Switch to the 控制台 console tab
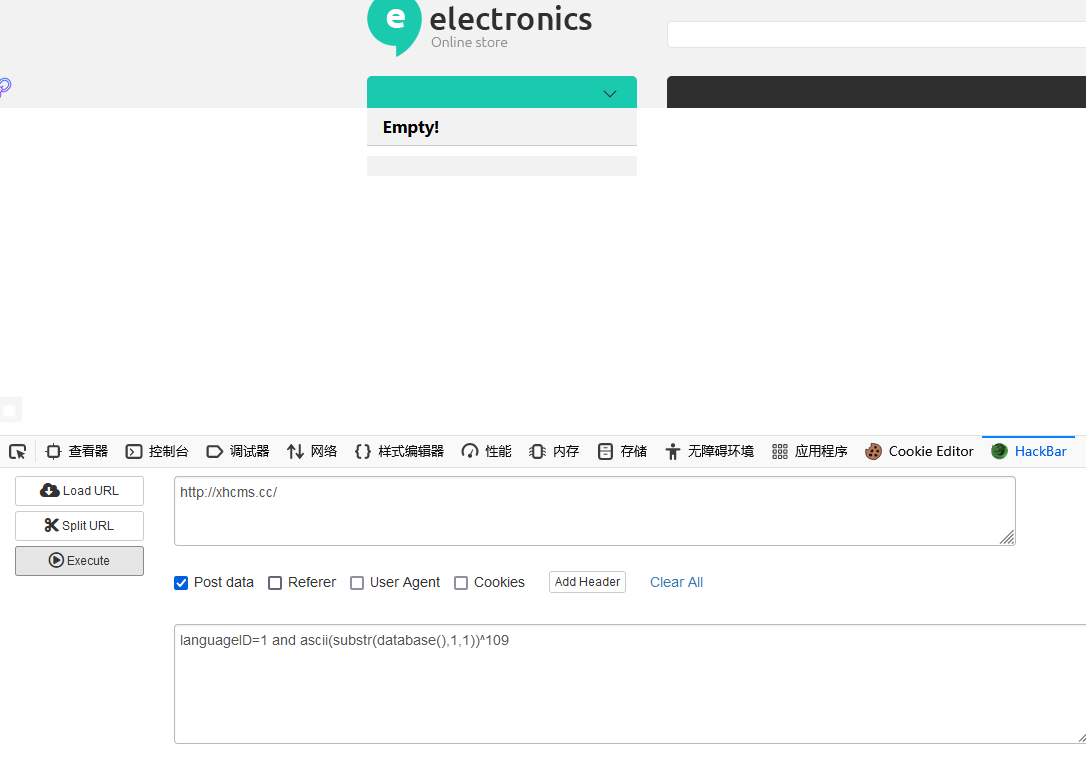 (157, 451)
